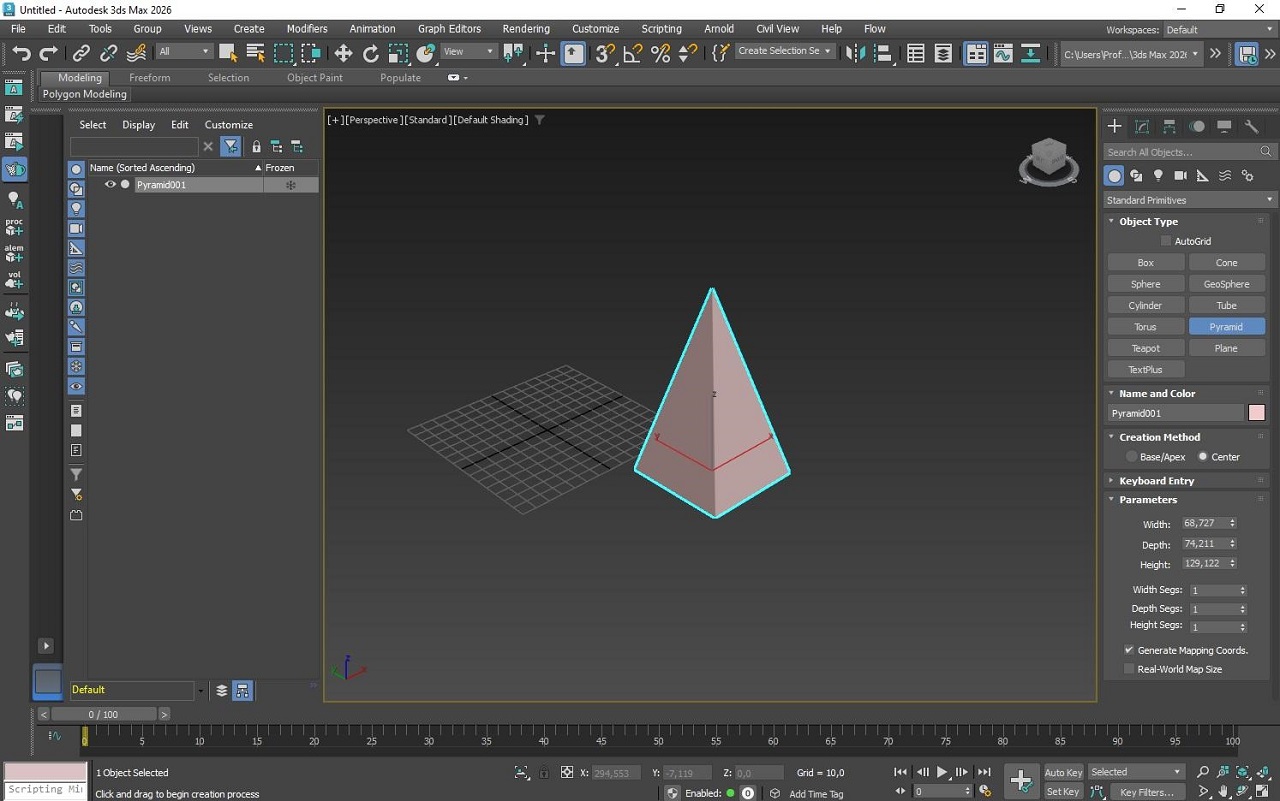Image resolution: width=1280 pixels, height=801 pixels.
Task: Select the Move transform tool
Action: tap(343, 53)
